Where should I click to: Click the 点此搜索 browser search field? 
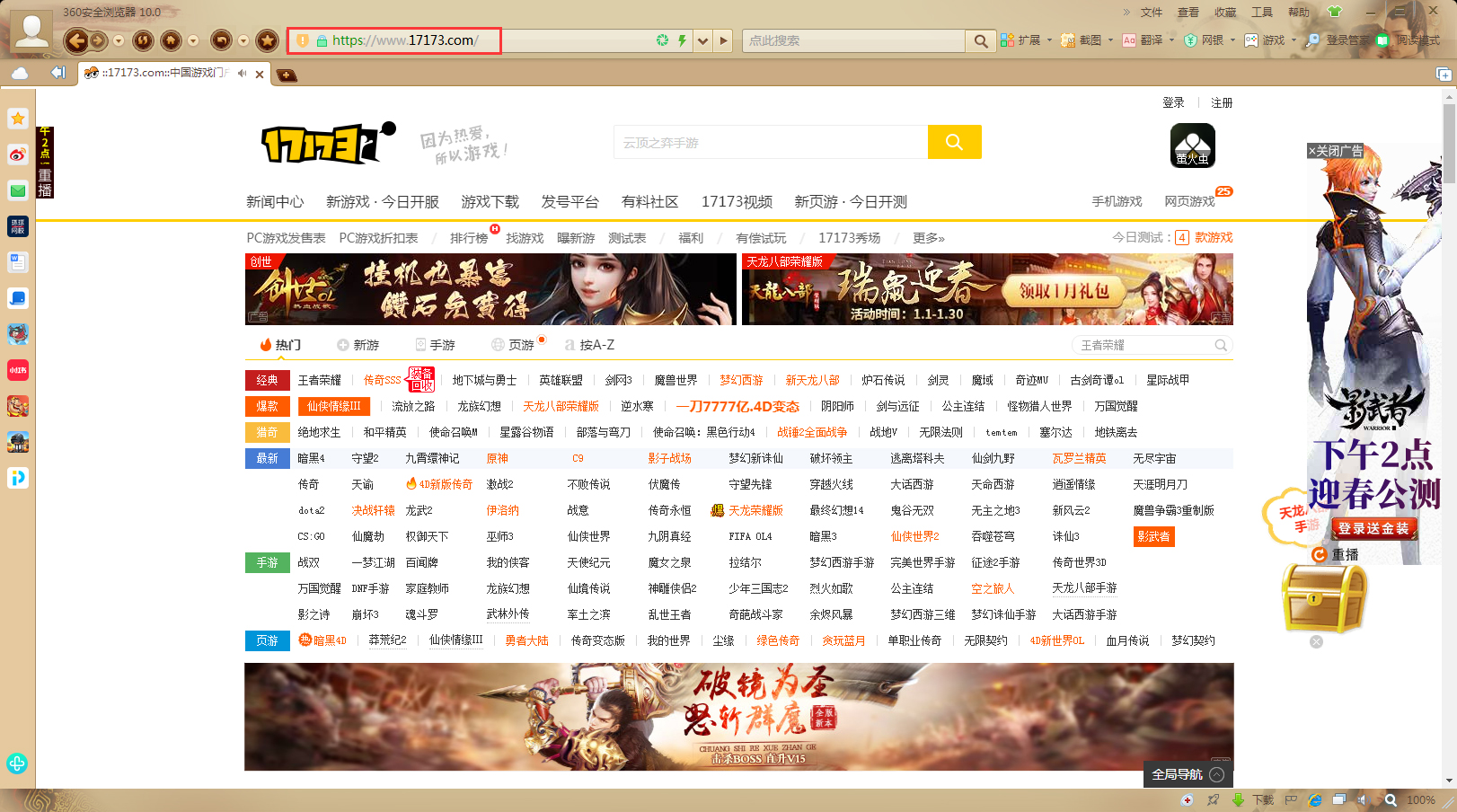point(852,40)
